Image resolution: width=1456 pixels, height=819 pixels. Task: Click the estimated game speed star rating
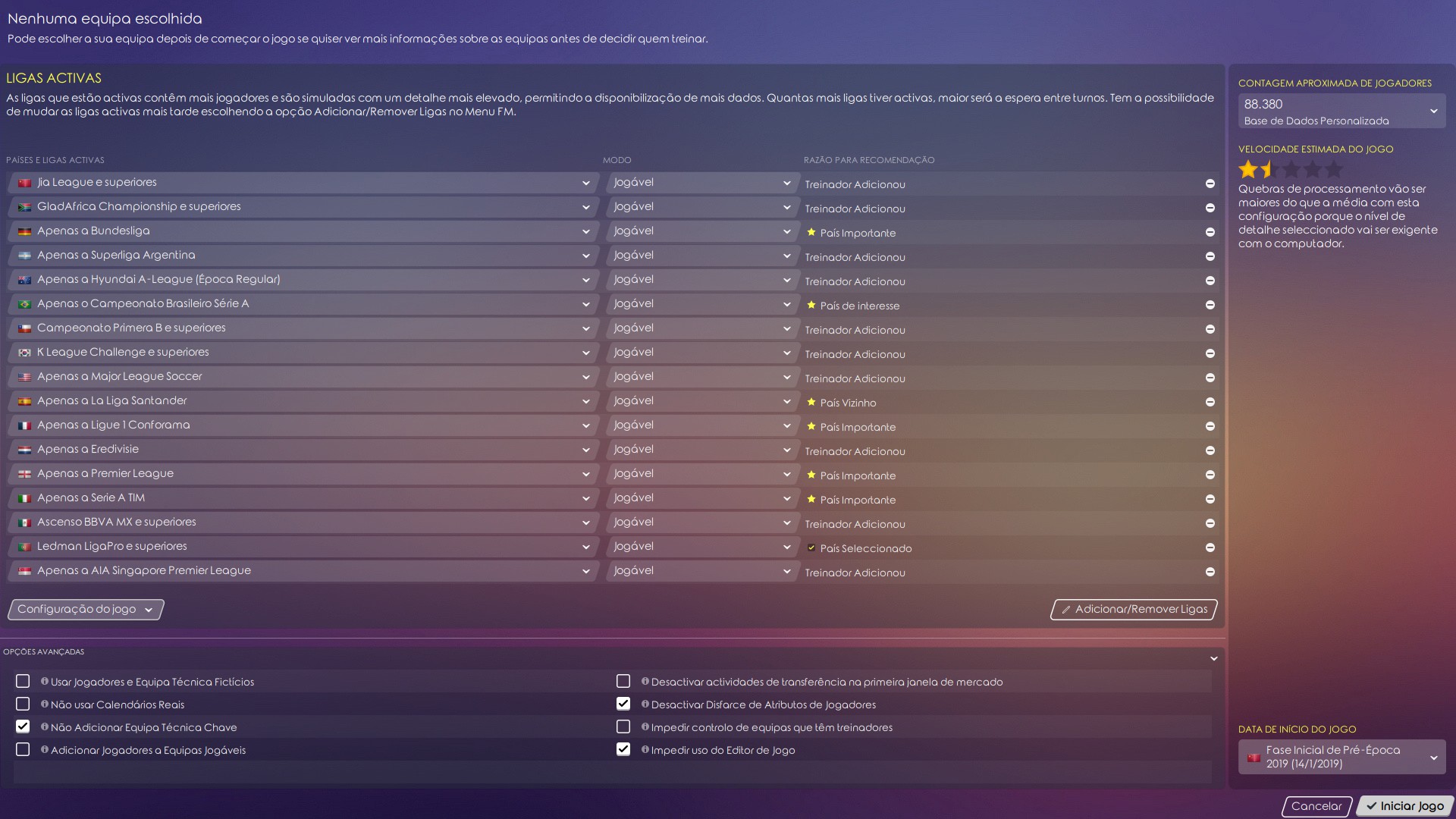1290,169
